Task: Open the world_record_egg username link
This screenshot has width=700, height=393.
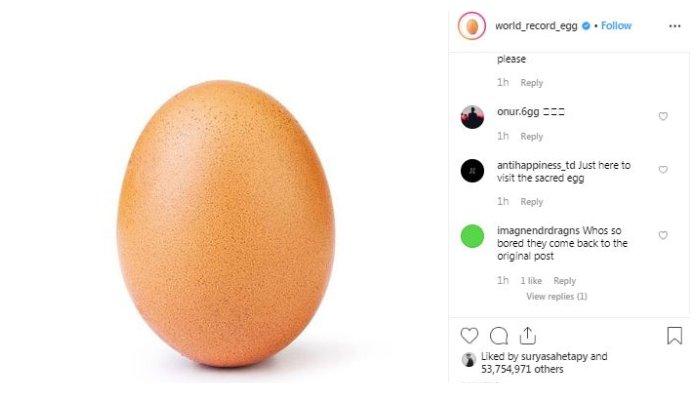Action: click(x=536, y=26)
